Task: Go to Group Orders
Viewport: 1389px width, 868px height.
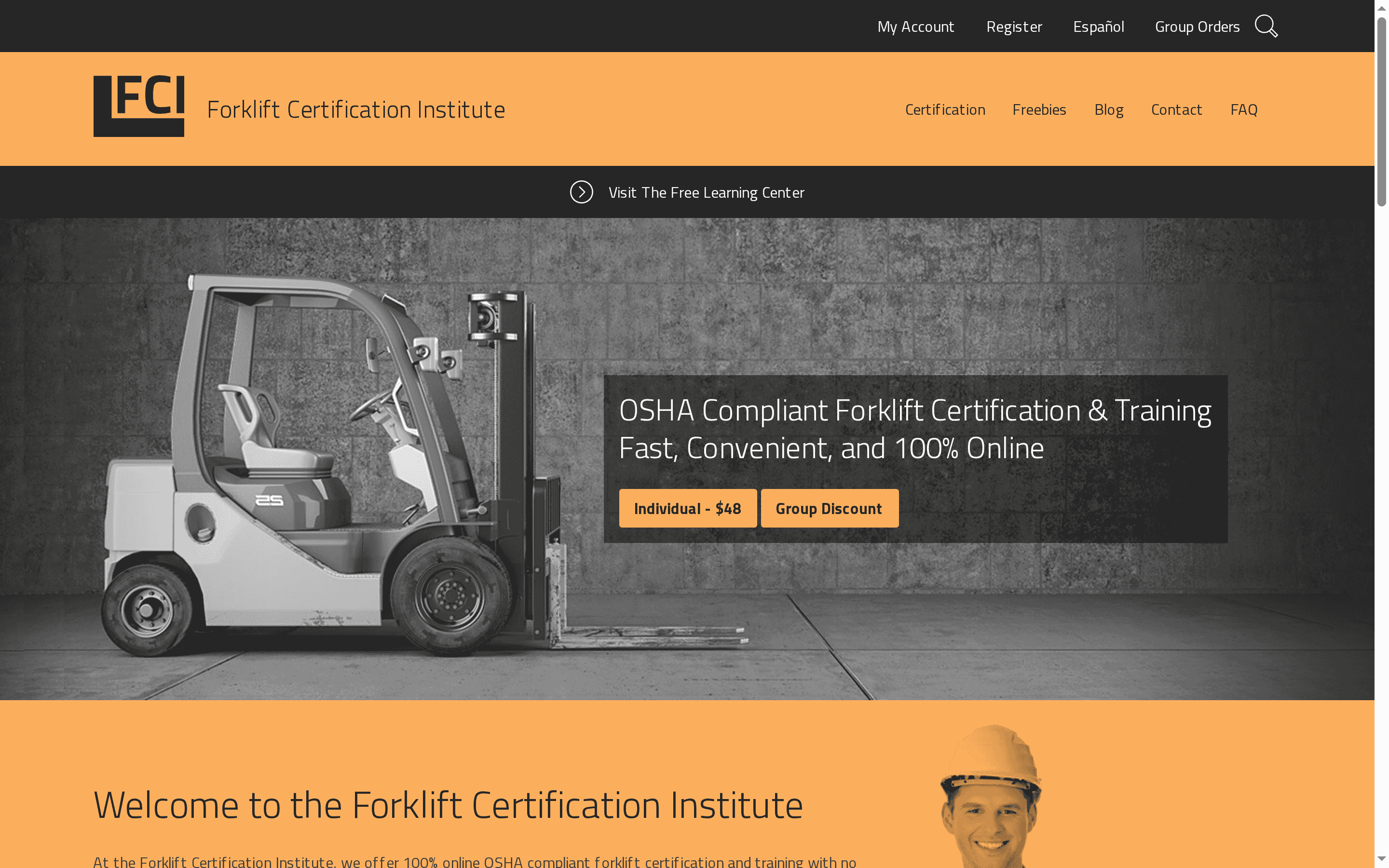Action: [1197, 27]
